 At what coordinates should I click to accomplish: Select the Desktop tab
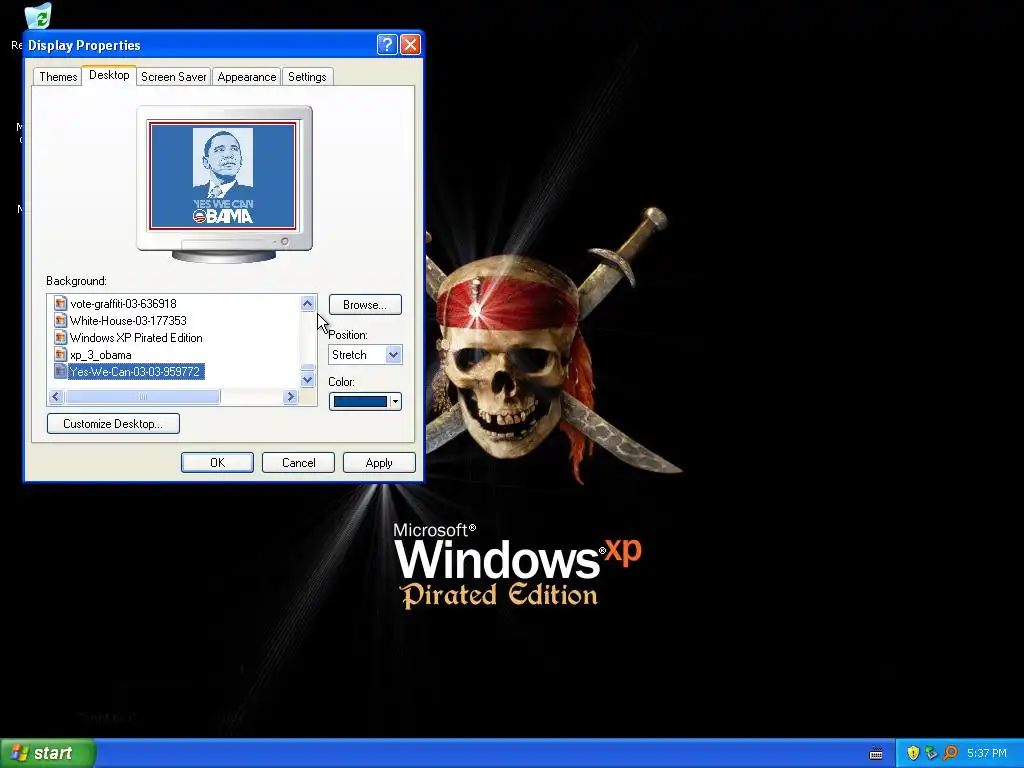point(109,75)
